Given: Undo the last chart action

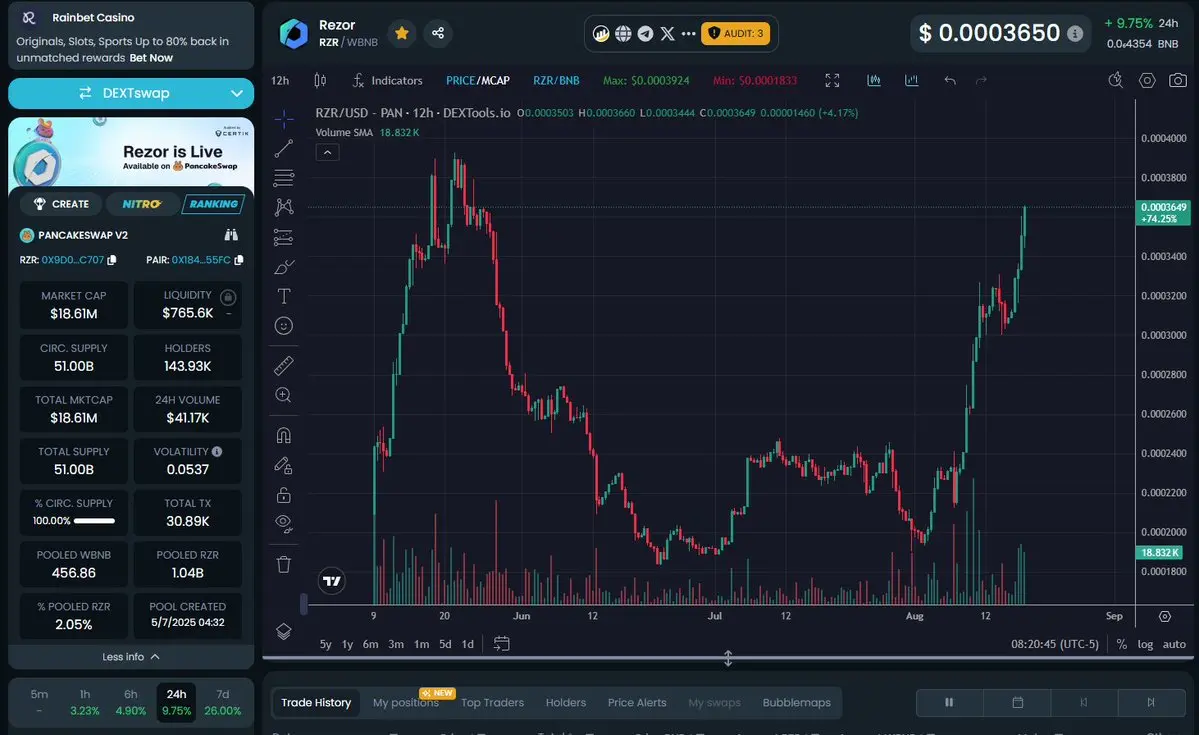Looking at the screenshot, I should [x=950, y=80].
